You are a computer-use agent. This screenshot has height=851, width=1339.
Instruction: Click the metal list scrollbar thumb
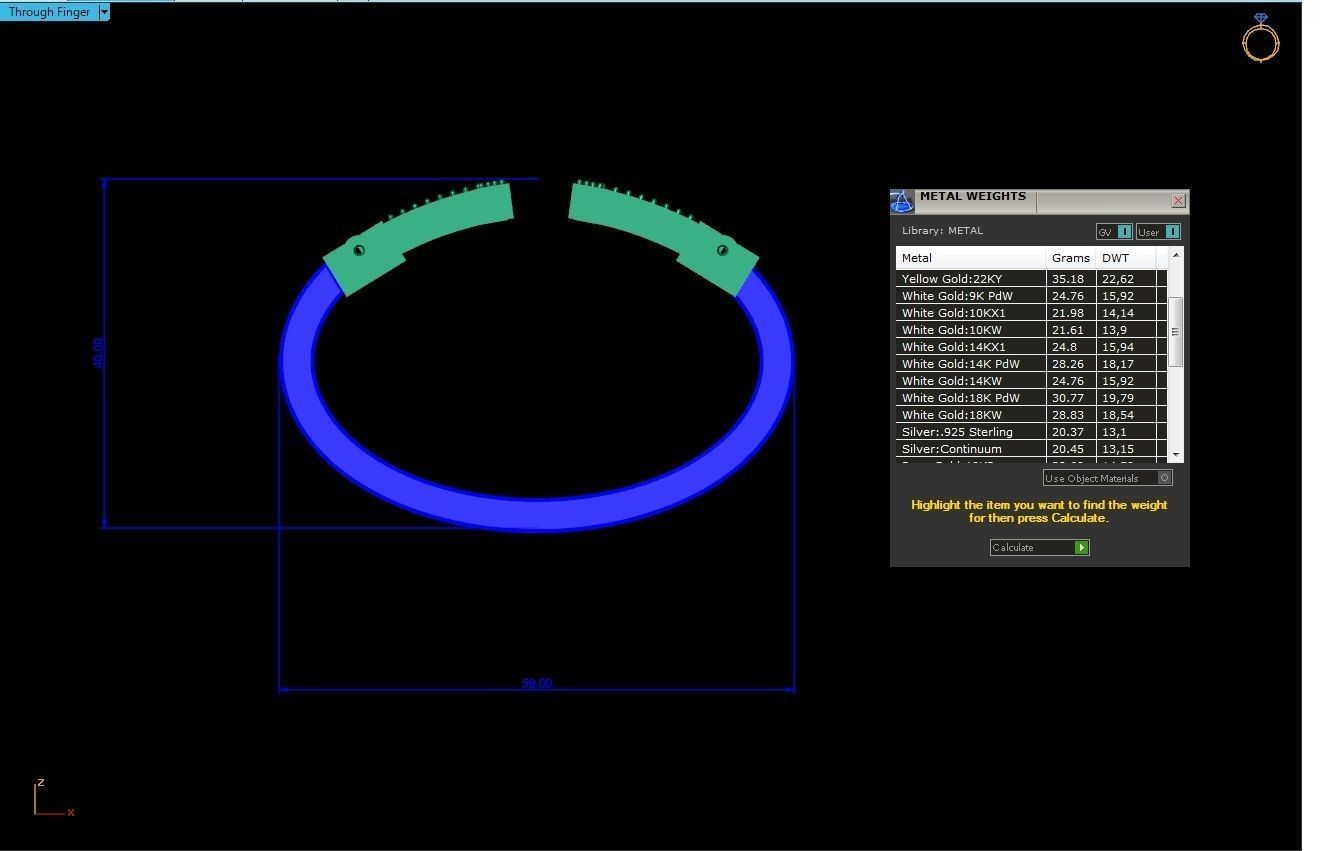pos(1176,331)
